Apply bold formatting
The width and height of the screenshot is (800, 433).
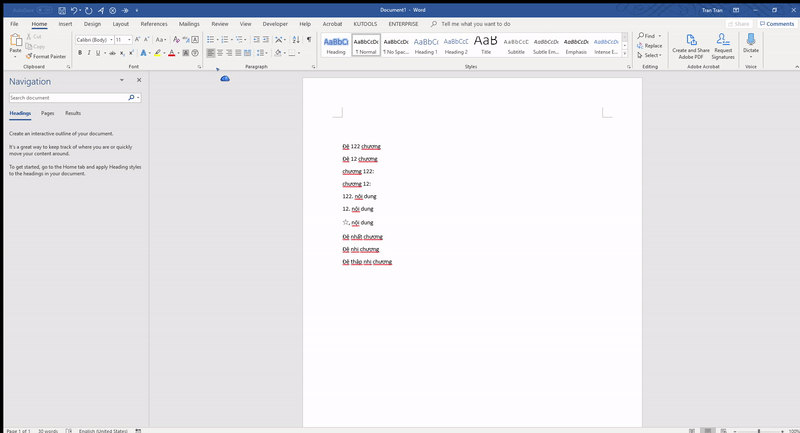pos(81,53)
